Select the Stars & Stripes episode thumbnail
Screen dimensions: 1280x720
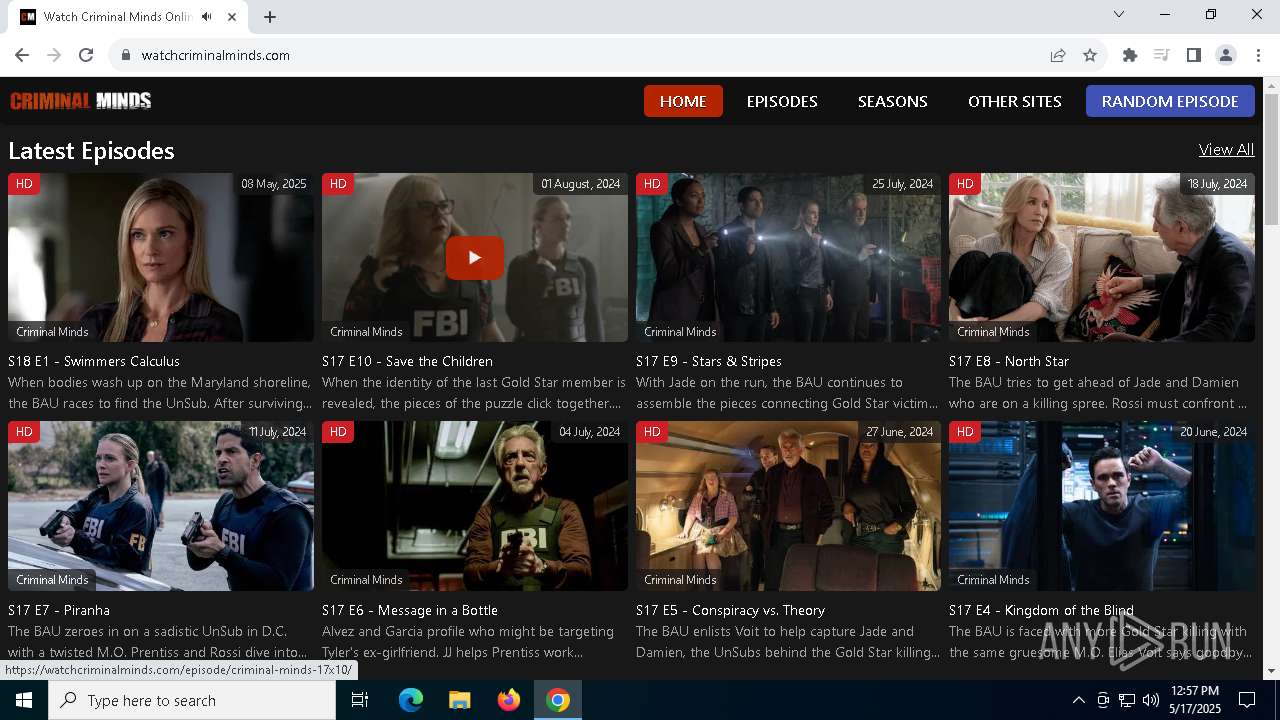pos(788,258)
